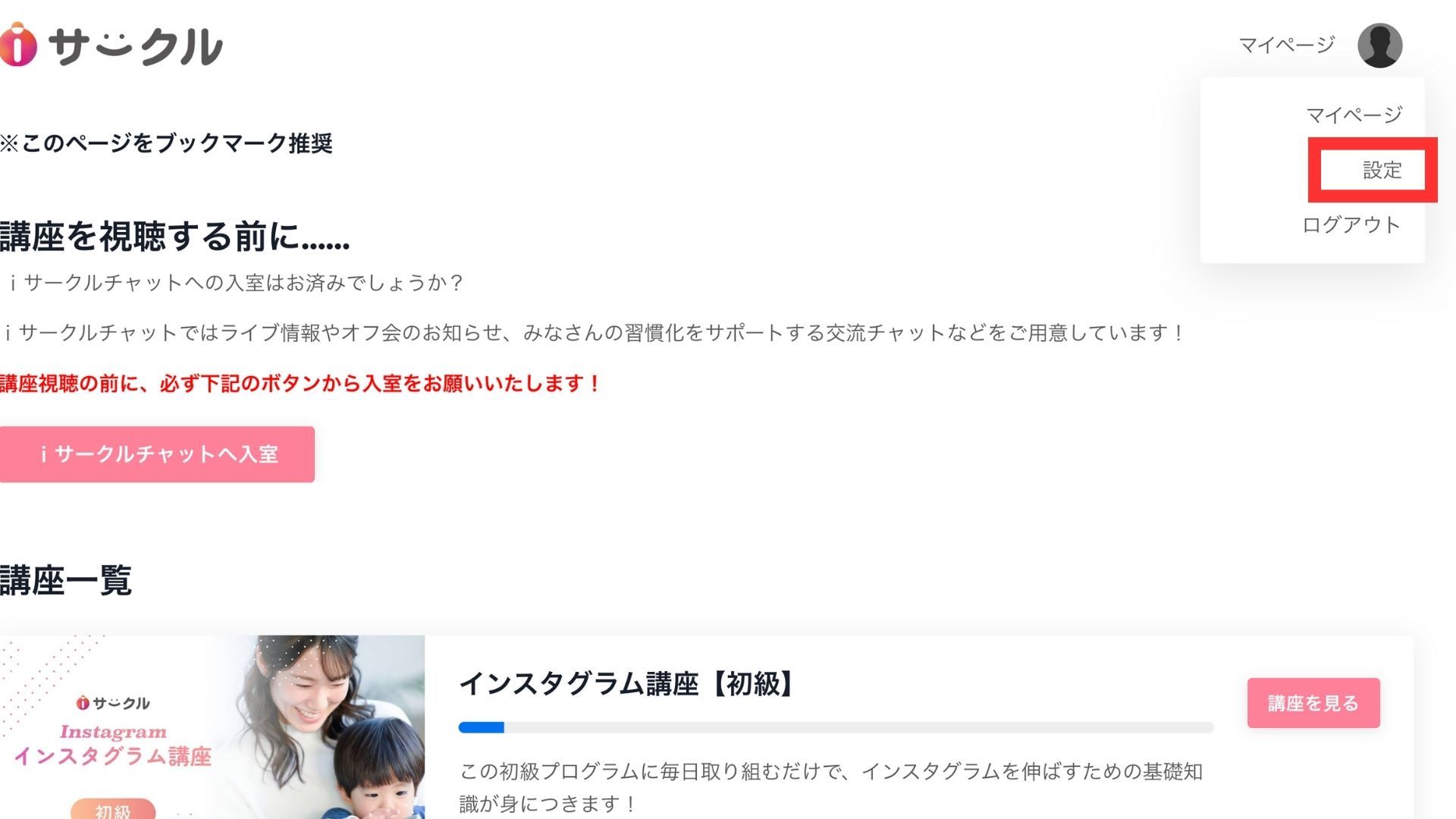Click the ブックマーク推奨 notice line

[x=166, y=143]
